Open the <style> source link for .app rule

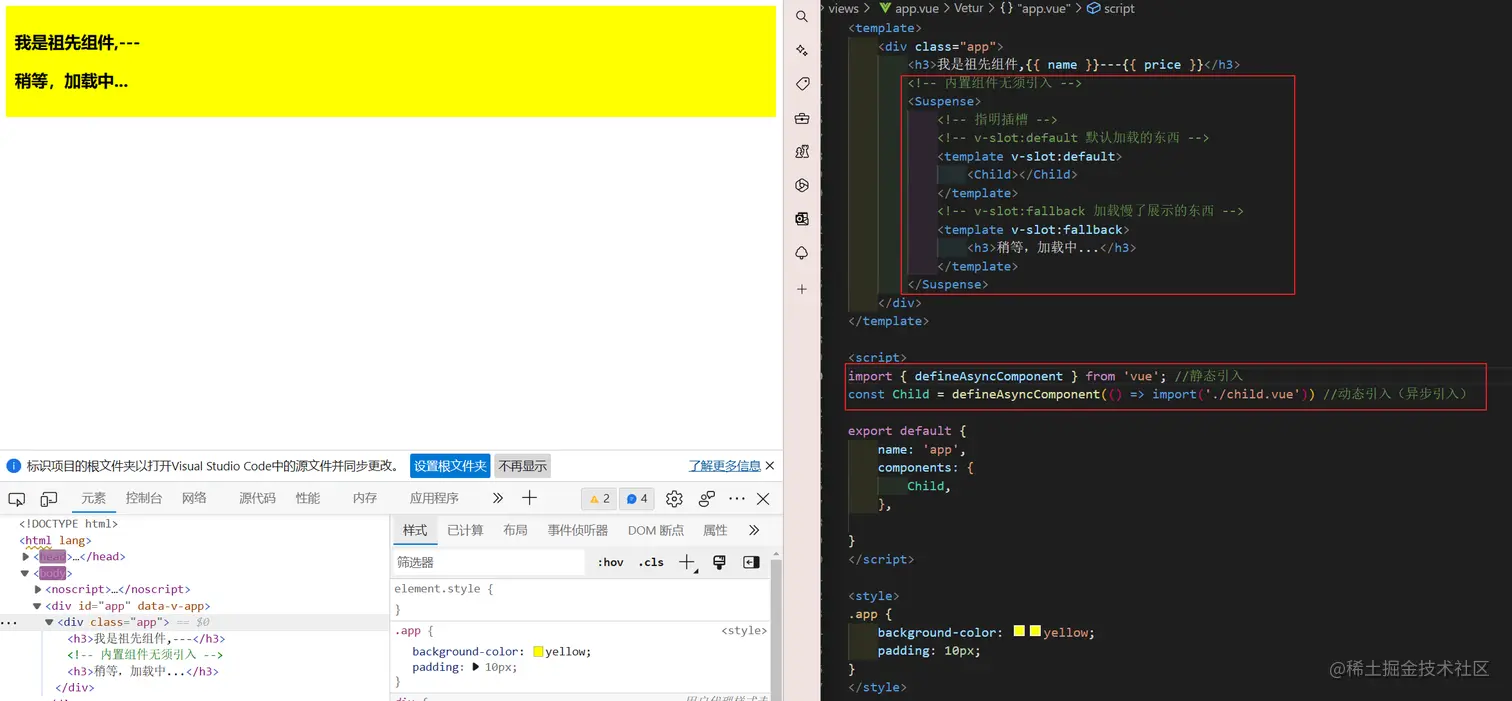coord(743,631)
